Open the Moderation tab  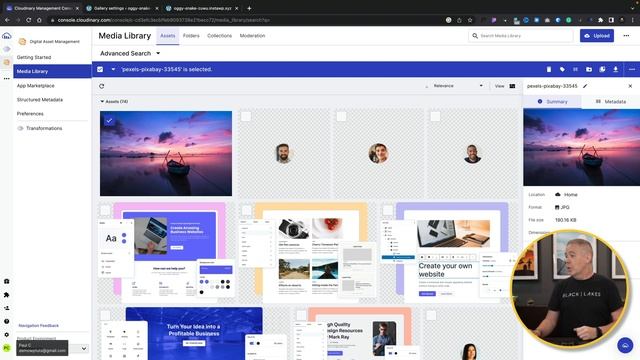[252, 36]
